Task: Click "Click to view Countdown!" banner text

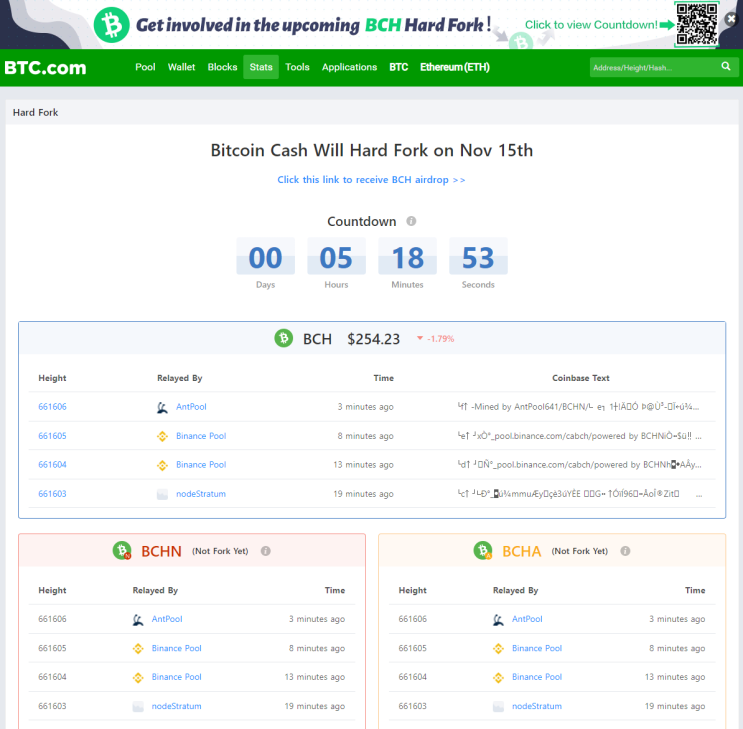Action: (591, 25)
